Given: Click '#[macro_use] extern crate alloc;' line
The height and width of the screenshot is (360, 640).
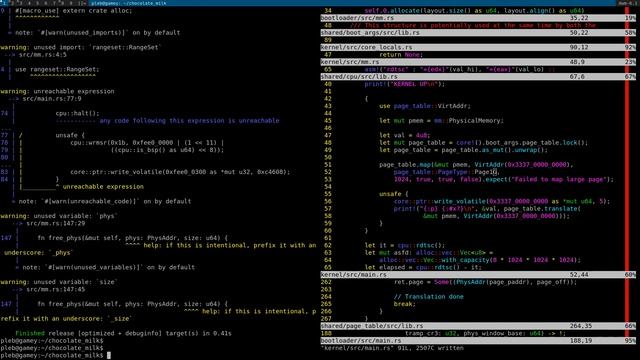Looking at the screenshot, I should coord(73,11).
